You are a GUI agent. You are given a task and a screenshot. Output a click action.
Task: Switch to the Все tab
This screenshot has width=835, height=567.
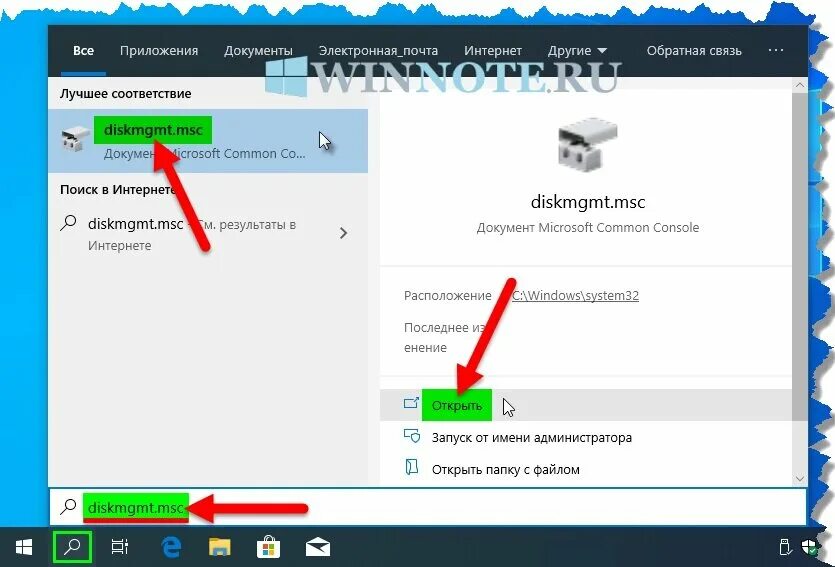[x=83, y=51]
